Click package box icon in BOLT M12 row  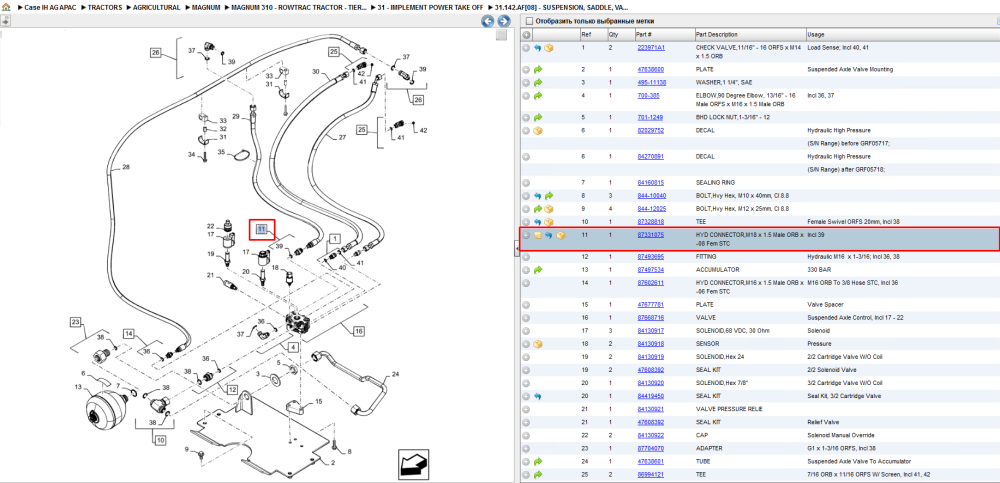click(x=548, y=209)
